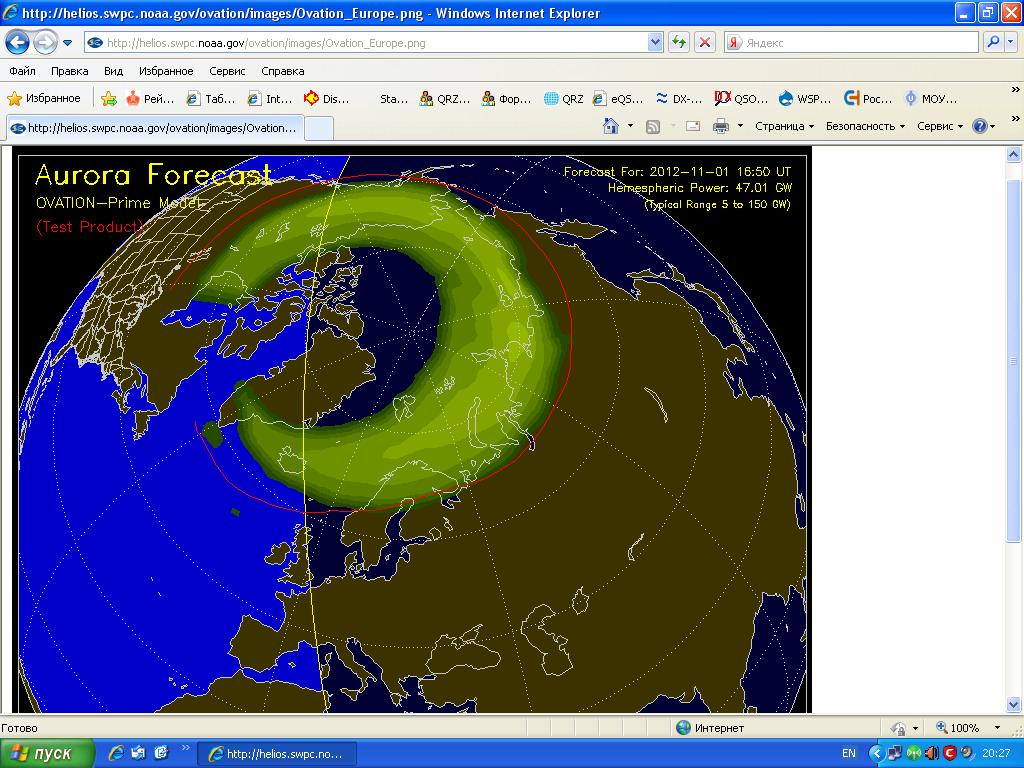Go back using the Back arrow button

point(17,43)
